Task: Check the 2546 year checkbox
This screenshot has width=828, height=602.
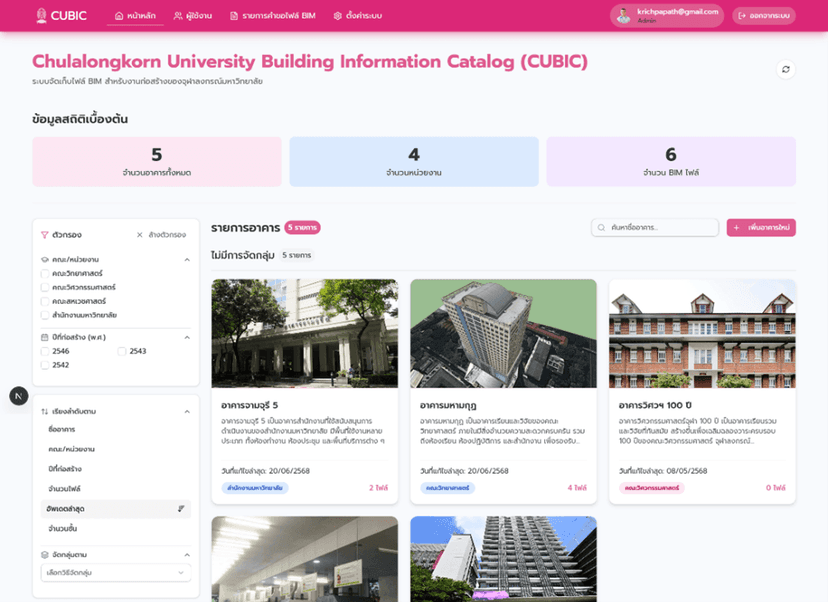Action: [x=45, y=351]
